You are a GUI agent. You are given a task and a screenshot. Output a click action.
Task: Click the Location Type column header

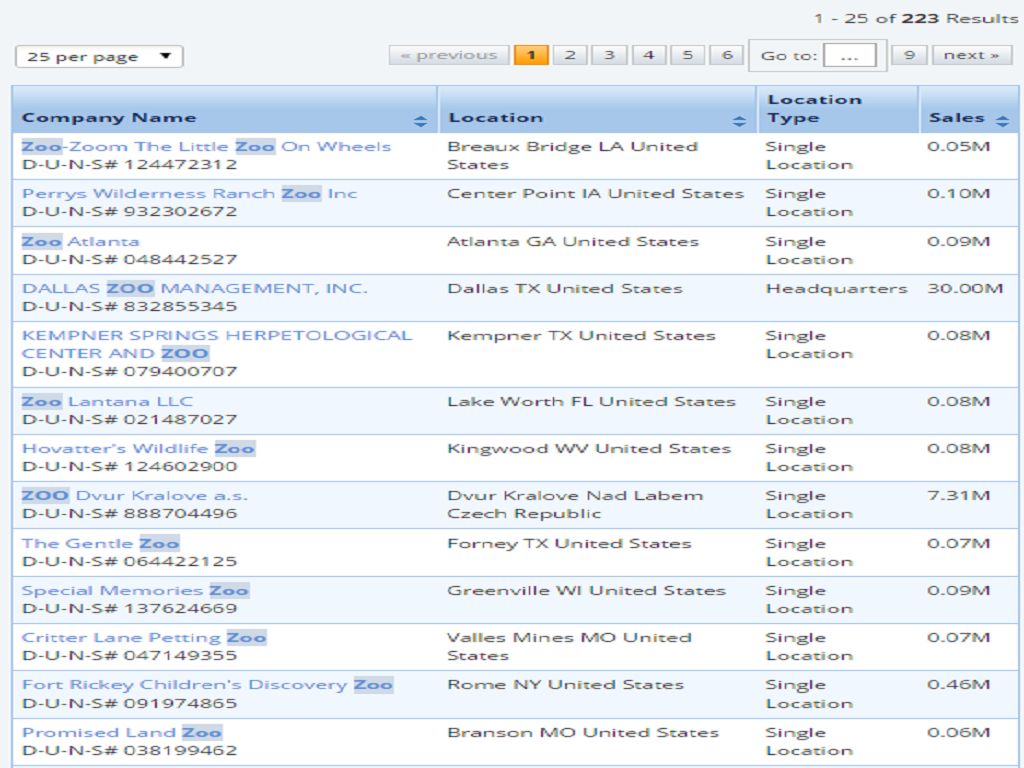click(x=814, y=109)
